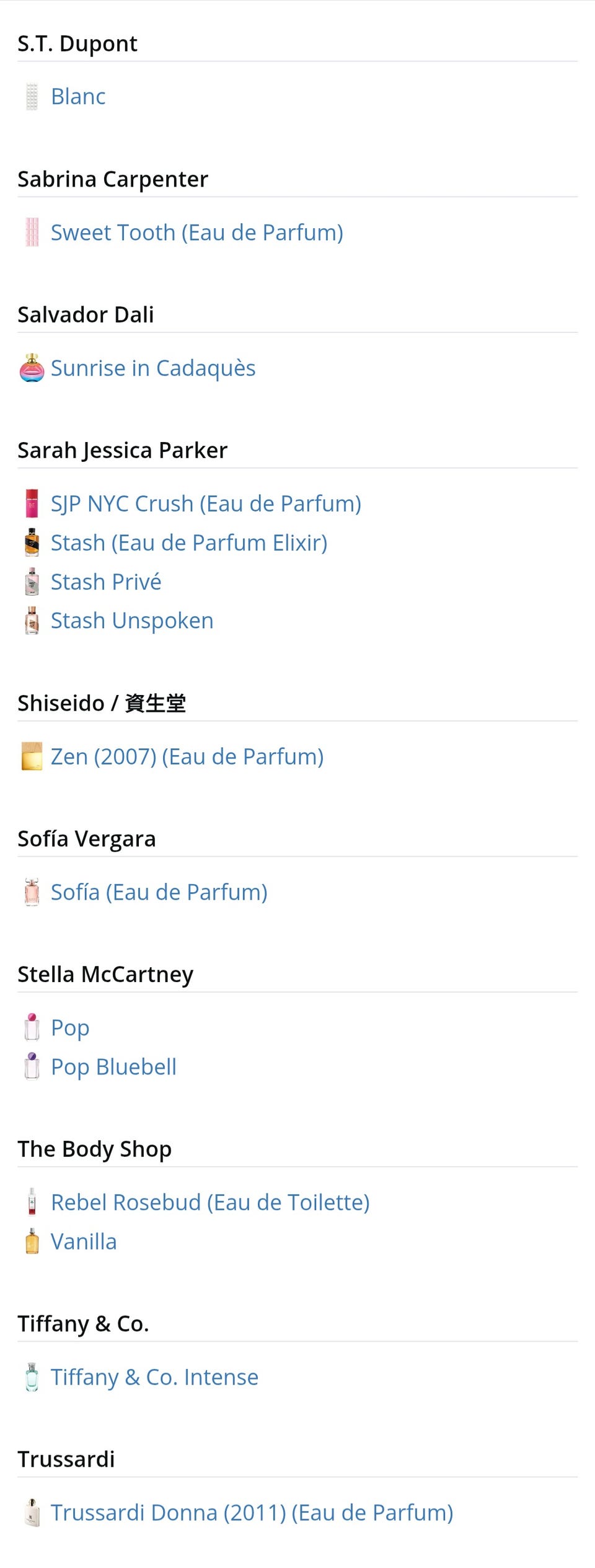The height and width of the screenshot is (1568, 595).
Task: Click the SJP NYC Crush bottle icon
Action: click(x=32, y=503)
